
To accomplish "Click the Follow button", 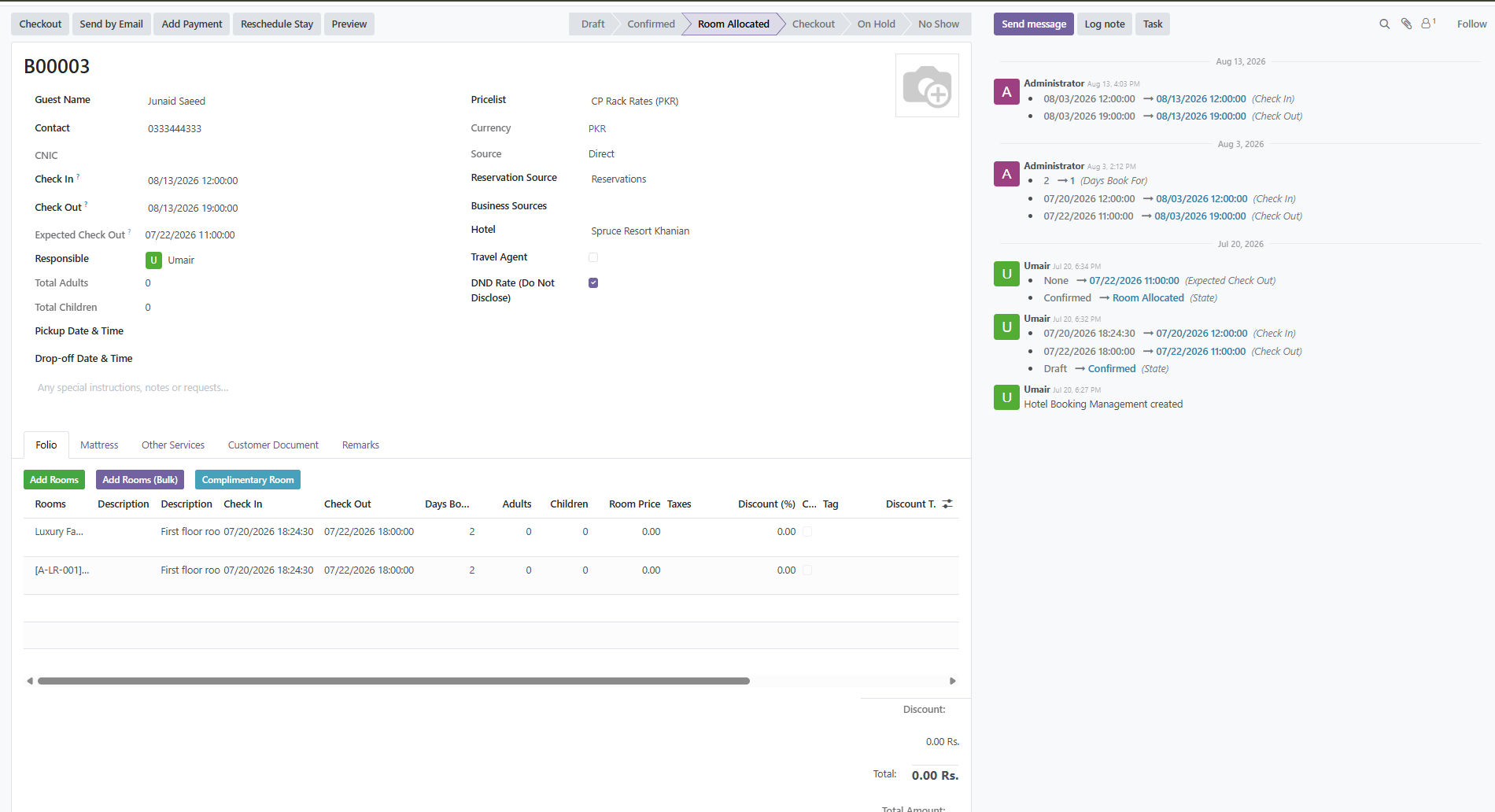I will tap(1471, 24).
